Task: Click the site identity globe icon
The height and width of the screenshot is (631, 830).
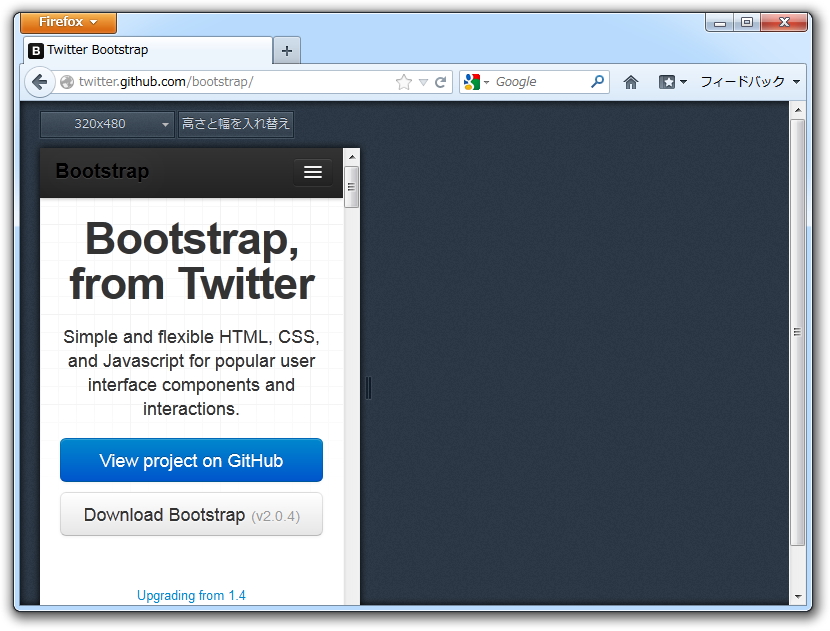Action: [67, 82]
